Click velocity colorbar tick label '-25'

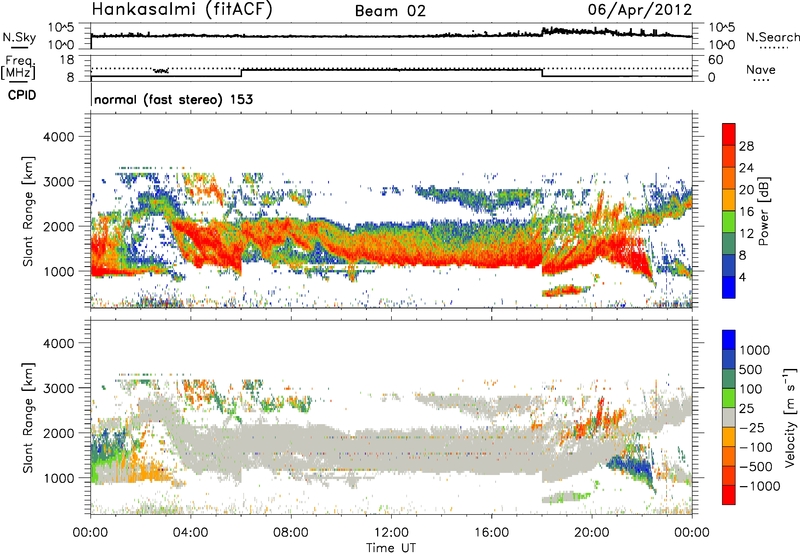coord(754,427)
